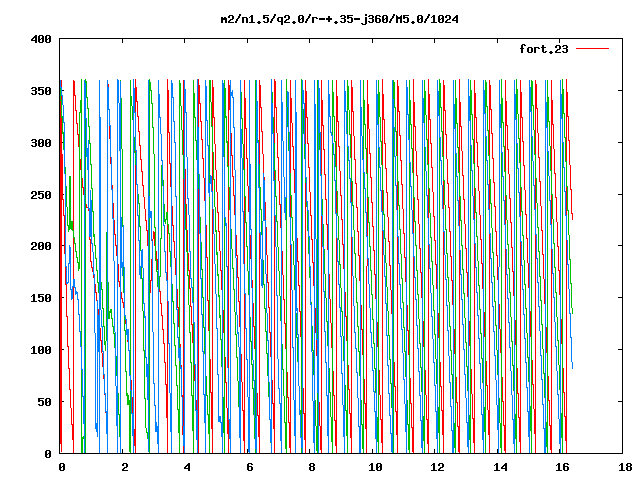The image size is (640, 480).
Task: Click y-axis label 100
Action: [41, 350]
